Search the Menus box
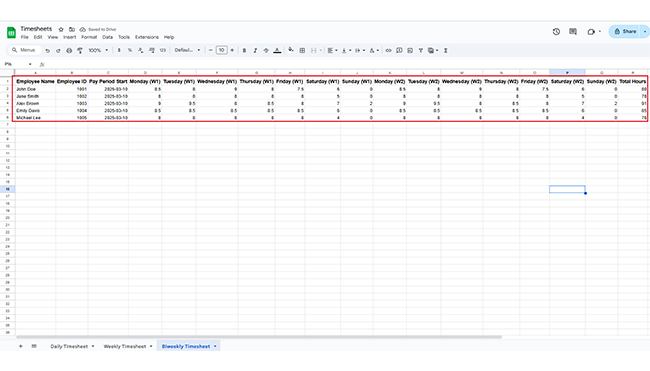650x371 pixels. 25,50
